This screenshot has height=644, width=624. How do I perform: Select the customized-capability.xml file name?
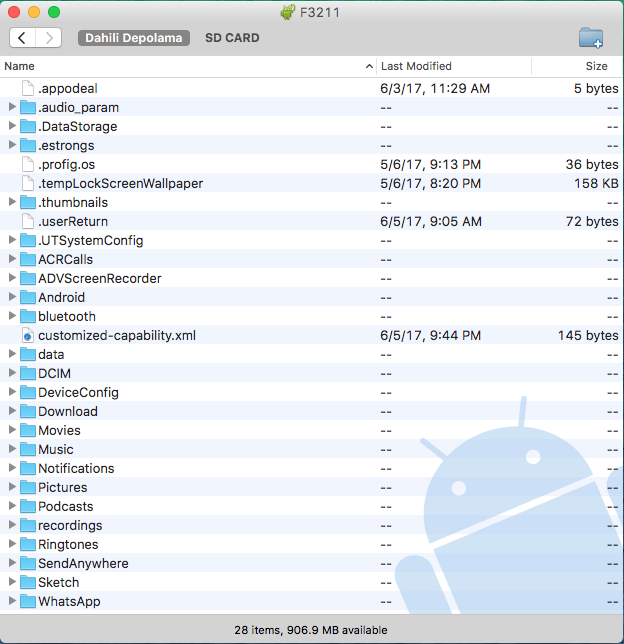click(117, 336)
